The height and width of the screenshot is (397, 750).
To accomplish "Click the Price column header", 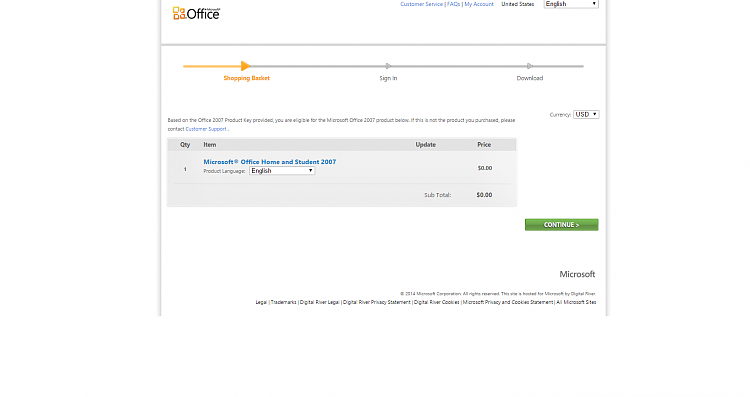I will point(484,144).
